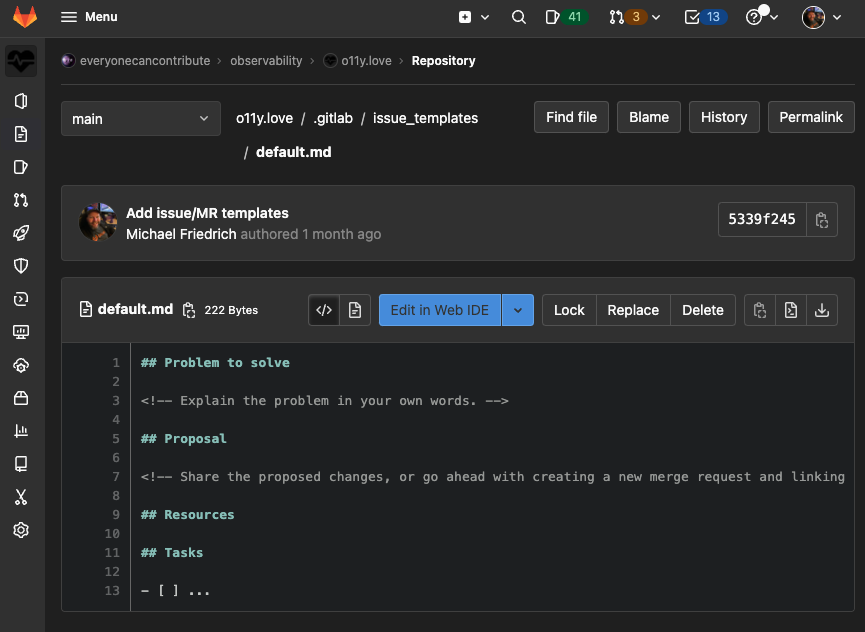The width and height of the screenshot is (865, 632).
Task: Navigate to o11y.love path root
Action: [x=264, y=118]
